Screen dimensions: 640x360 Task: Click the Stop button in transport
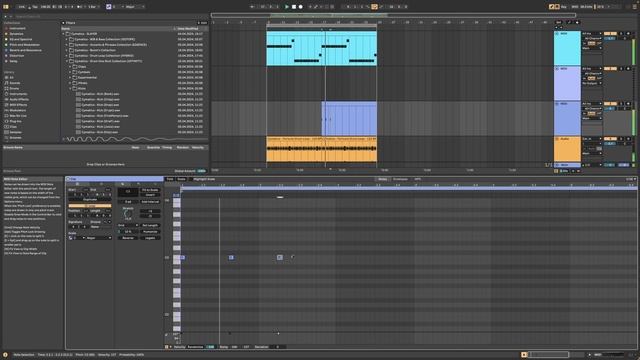[293, 7]
